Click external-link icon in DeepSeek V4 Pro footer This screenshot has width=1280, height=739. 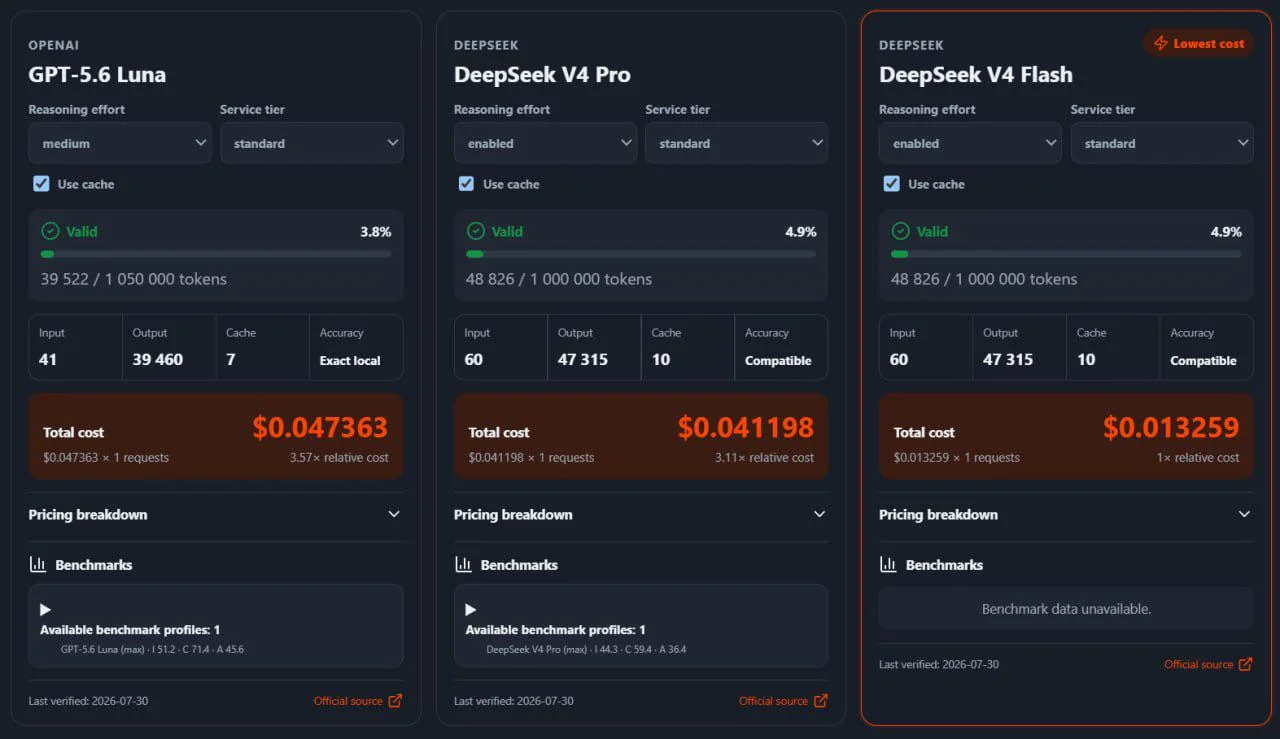[x=820, y=701]
